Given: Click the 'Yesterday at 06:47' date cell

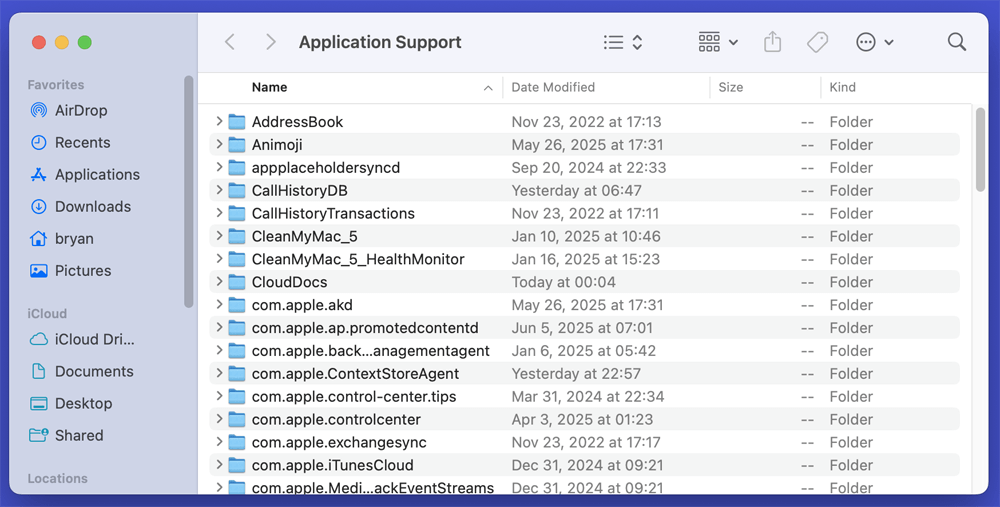Looking at the screenshot, I should (x=577, y=191).
